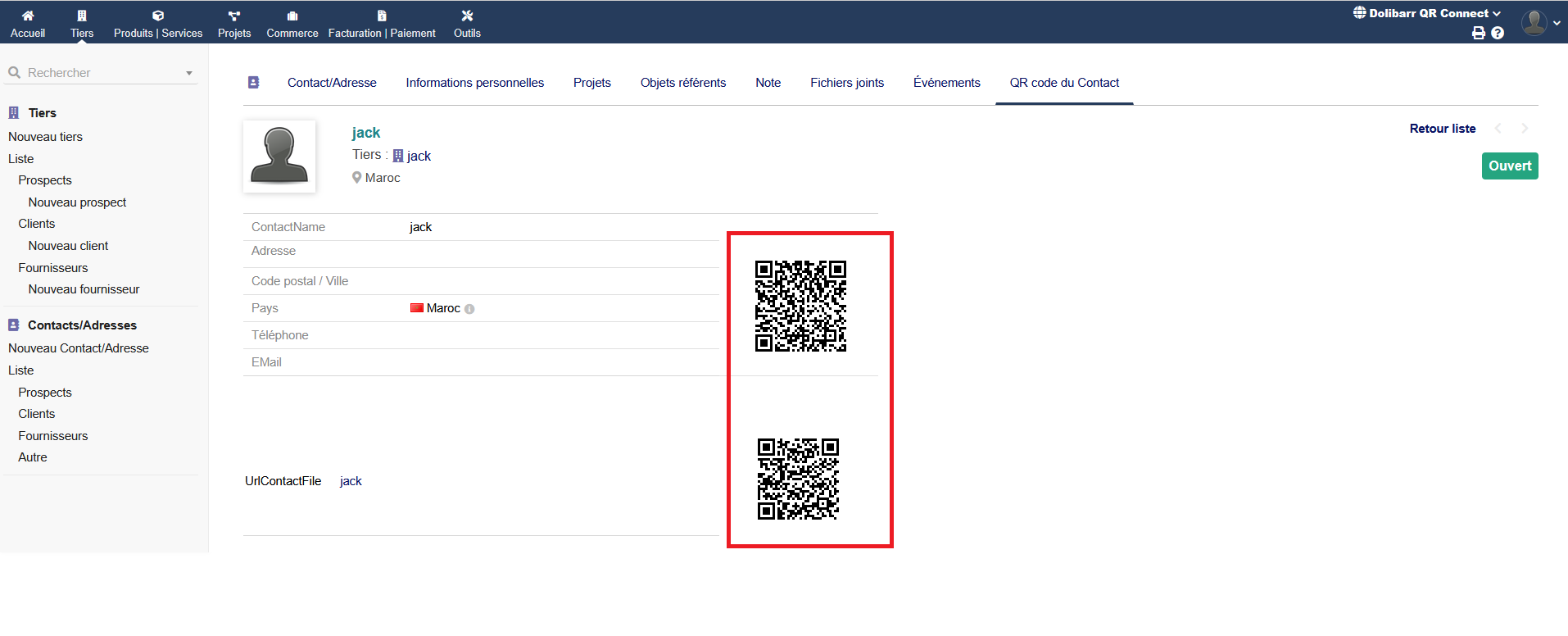Click the print page icon

point(1478,33)
